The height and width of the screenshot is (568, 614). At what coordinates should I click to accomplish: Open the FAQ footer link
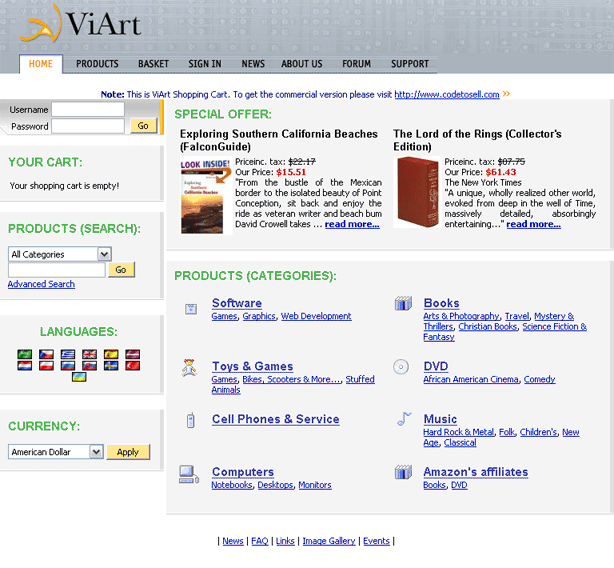pyautogui.click(x=260, y=541)
